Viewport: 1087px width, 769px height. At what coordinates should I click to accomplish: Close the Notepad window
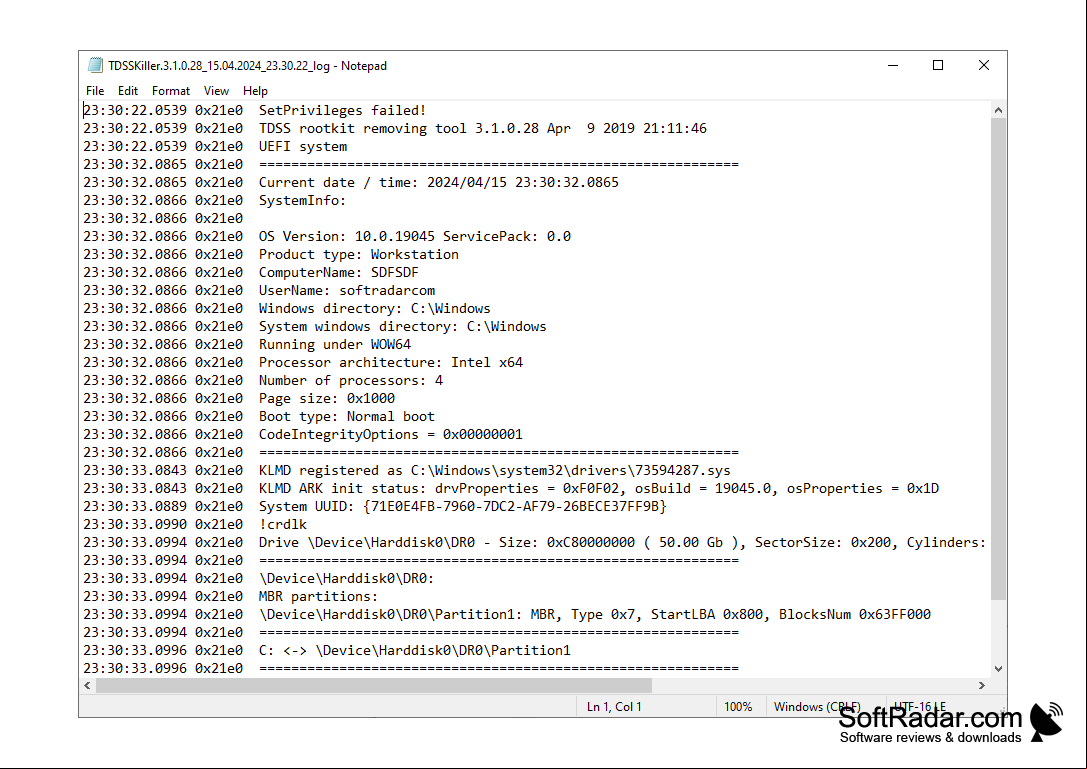pyautogui.click(x=984, y=65)
